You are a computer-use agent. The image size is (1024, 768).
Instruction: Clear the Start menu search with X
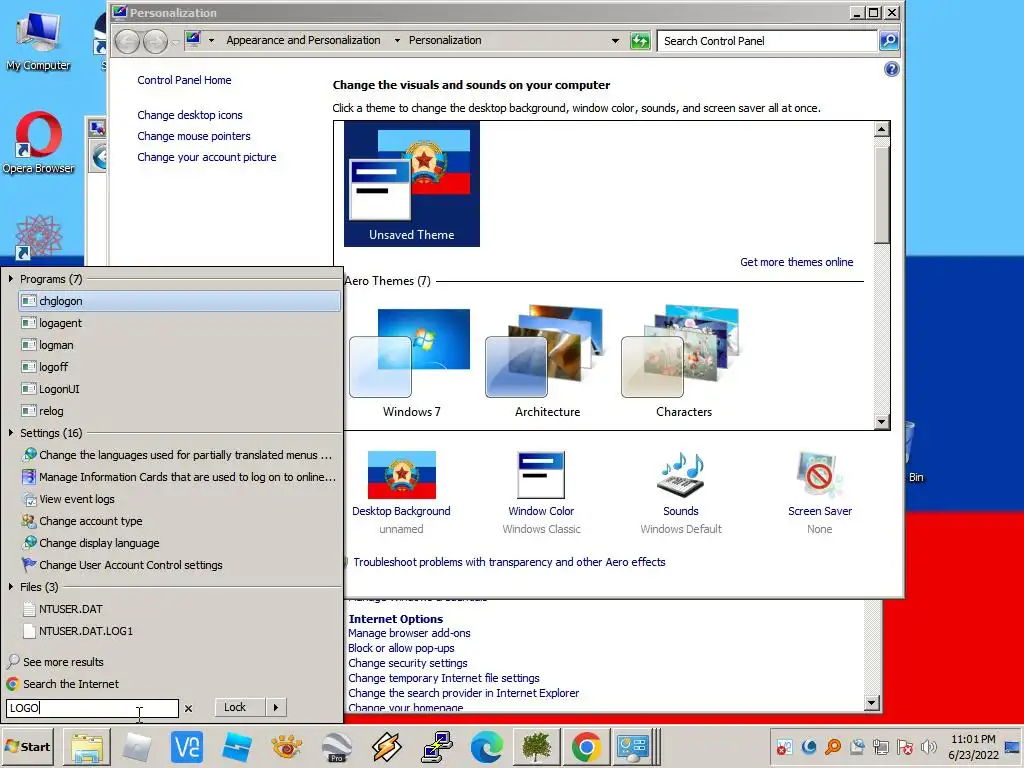pyautogui.click(x=189, y=708)
